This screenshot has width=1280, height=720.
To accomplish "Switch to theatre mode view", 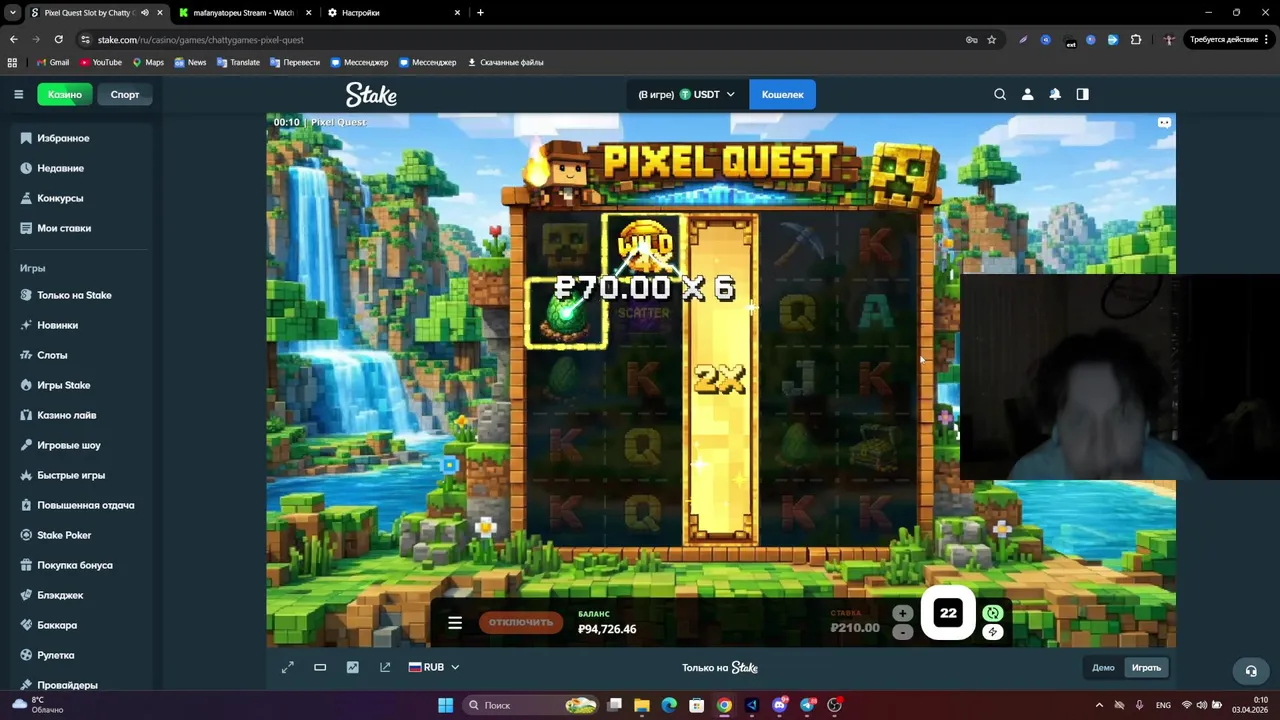I will 320,667.
